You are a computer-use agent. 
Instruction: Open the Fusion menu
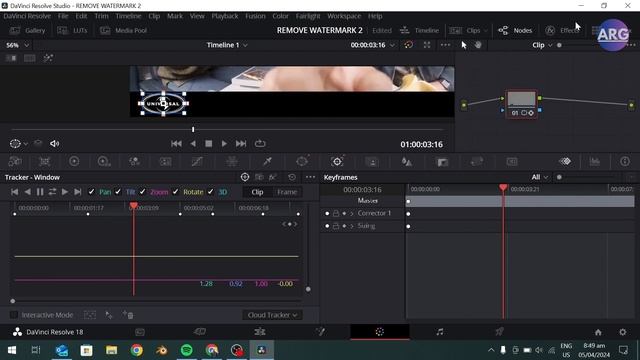255,16
